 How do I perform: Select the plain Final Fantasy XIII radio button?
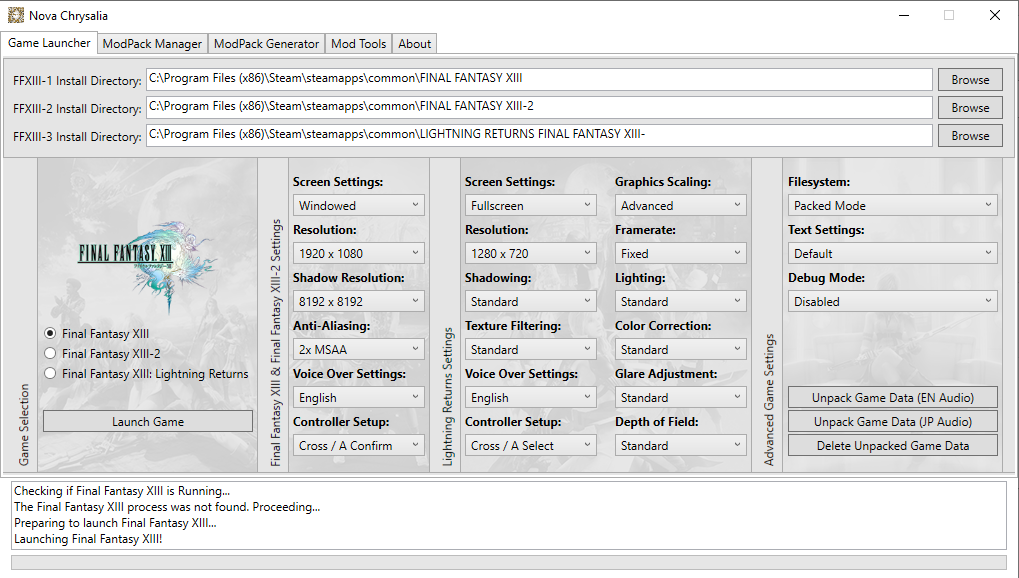click(x=50, y=334)
